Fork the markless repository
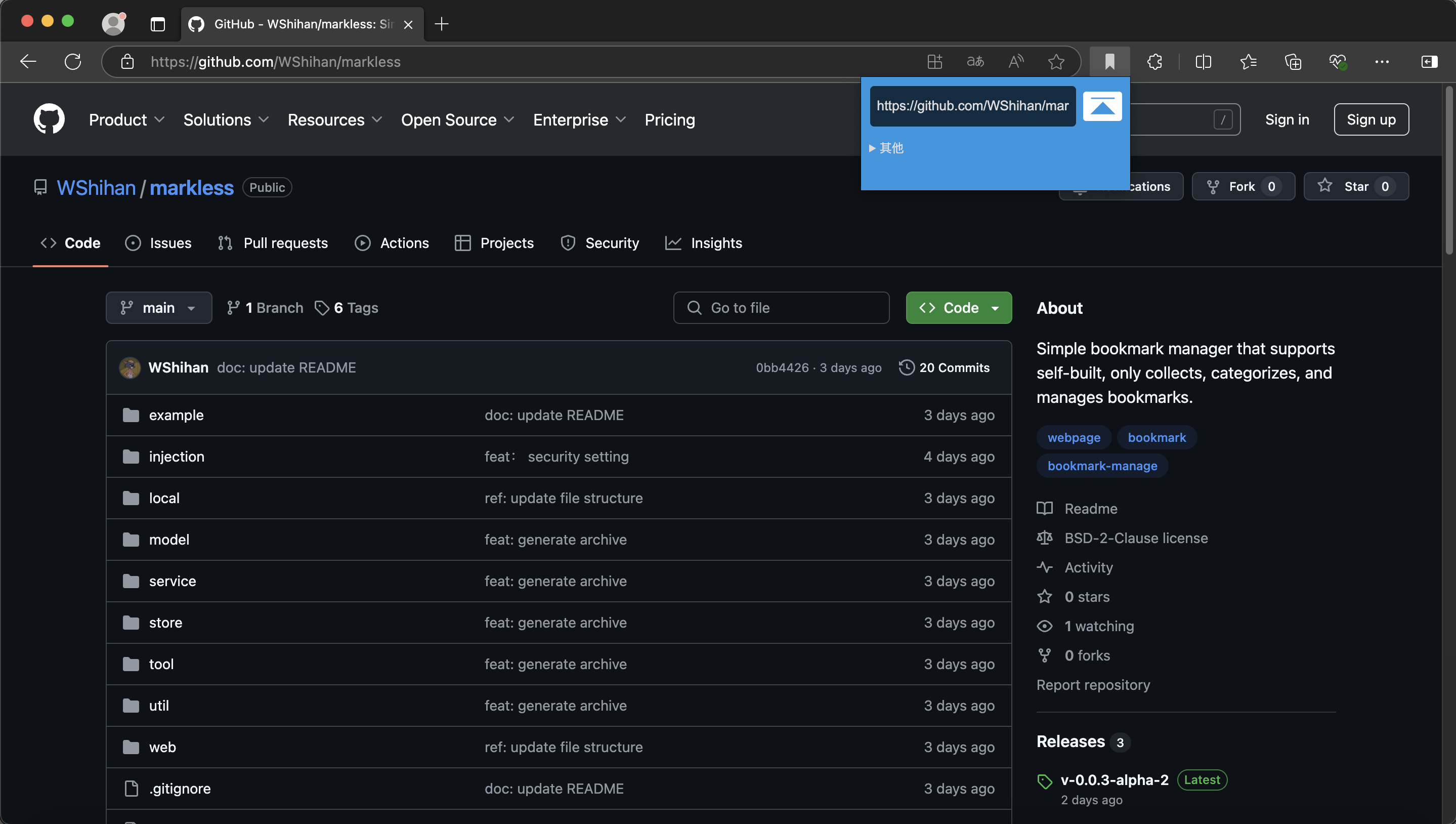 coord(1243,186)
